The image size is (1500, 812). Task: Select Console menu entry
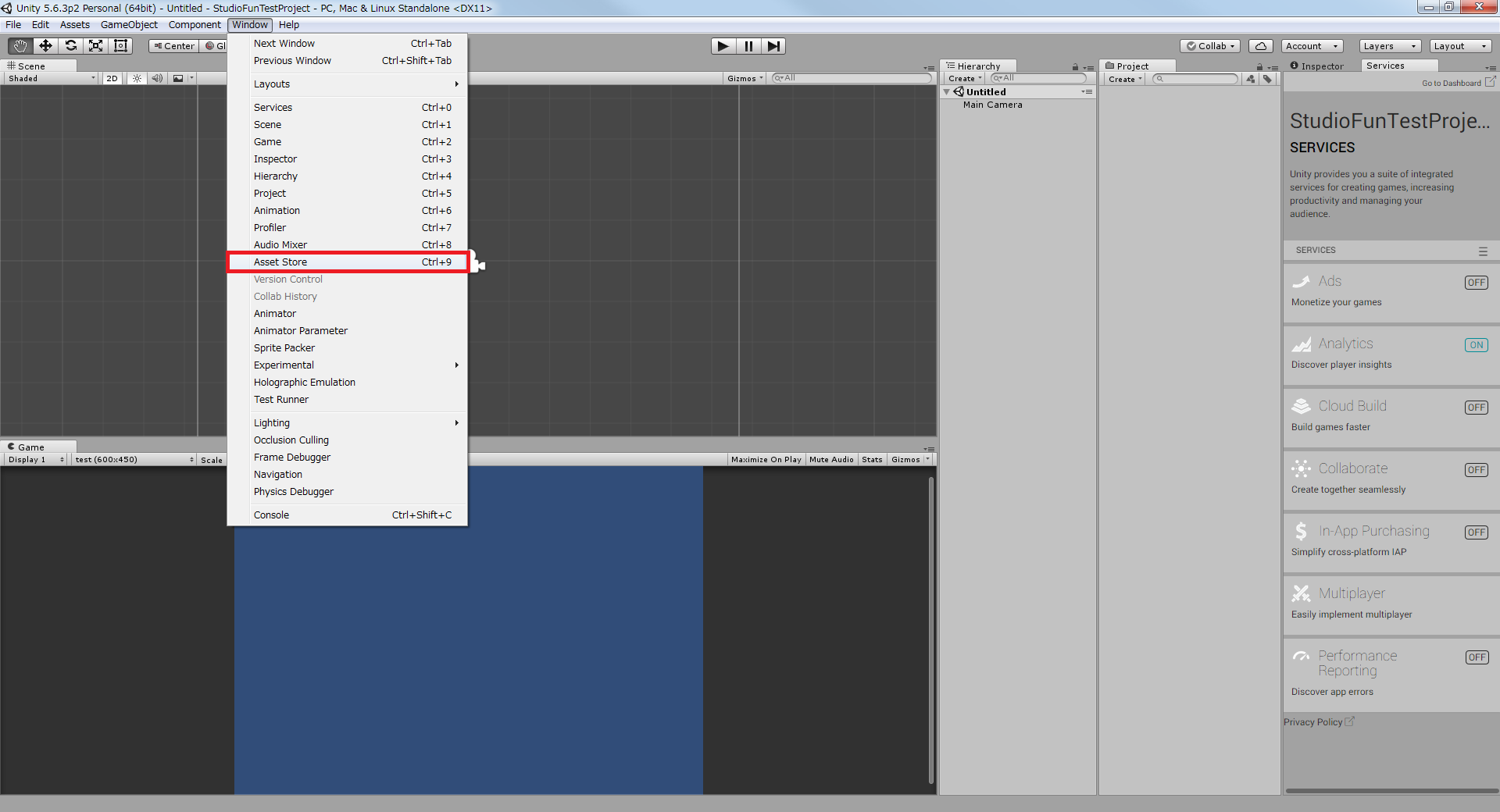click(x=348, y=515)
